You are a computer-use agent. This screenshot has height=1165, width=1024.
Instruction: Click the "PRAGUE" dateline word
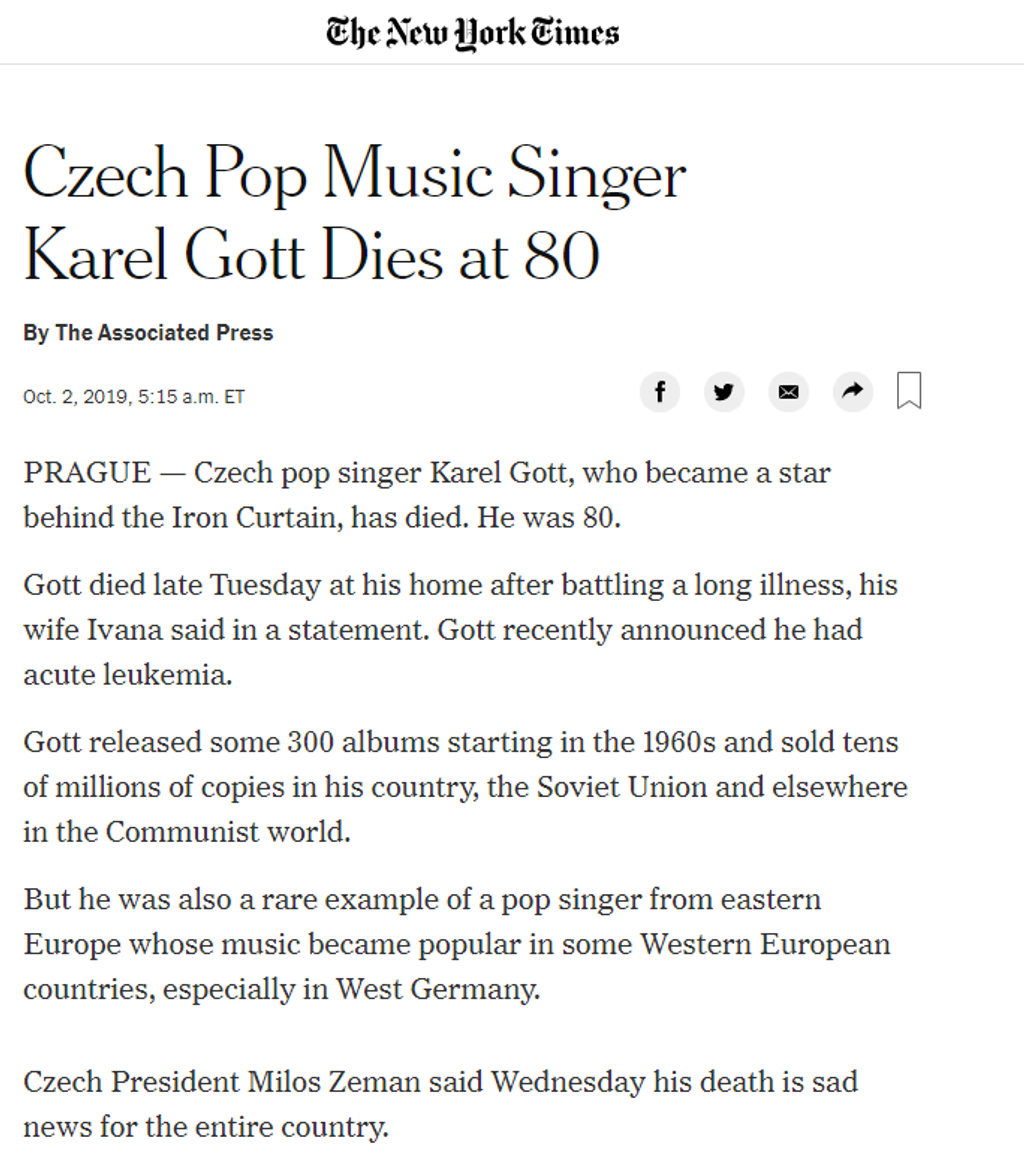(x=87, y=472)
